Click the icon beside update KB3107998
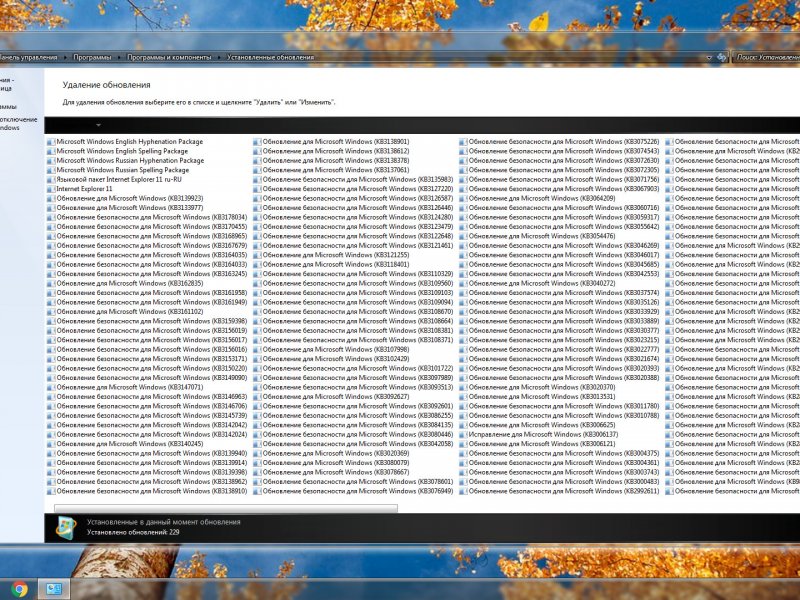800x600 pixels. [257, 349]
